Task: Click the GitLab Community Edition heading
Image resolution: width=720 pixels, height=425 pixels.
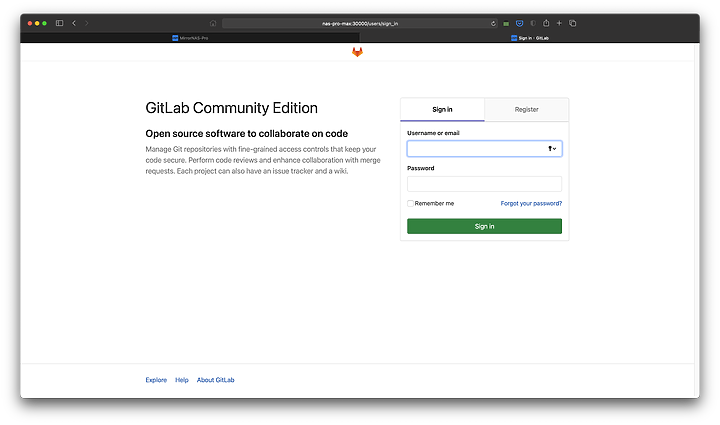Action: (231, 108)
